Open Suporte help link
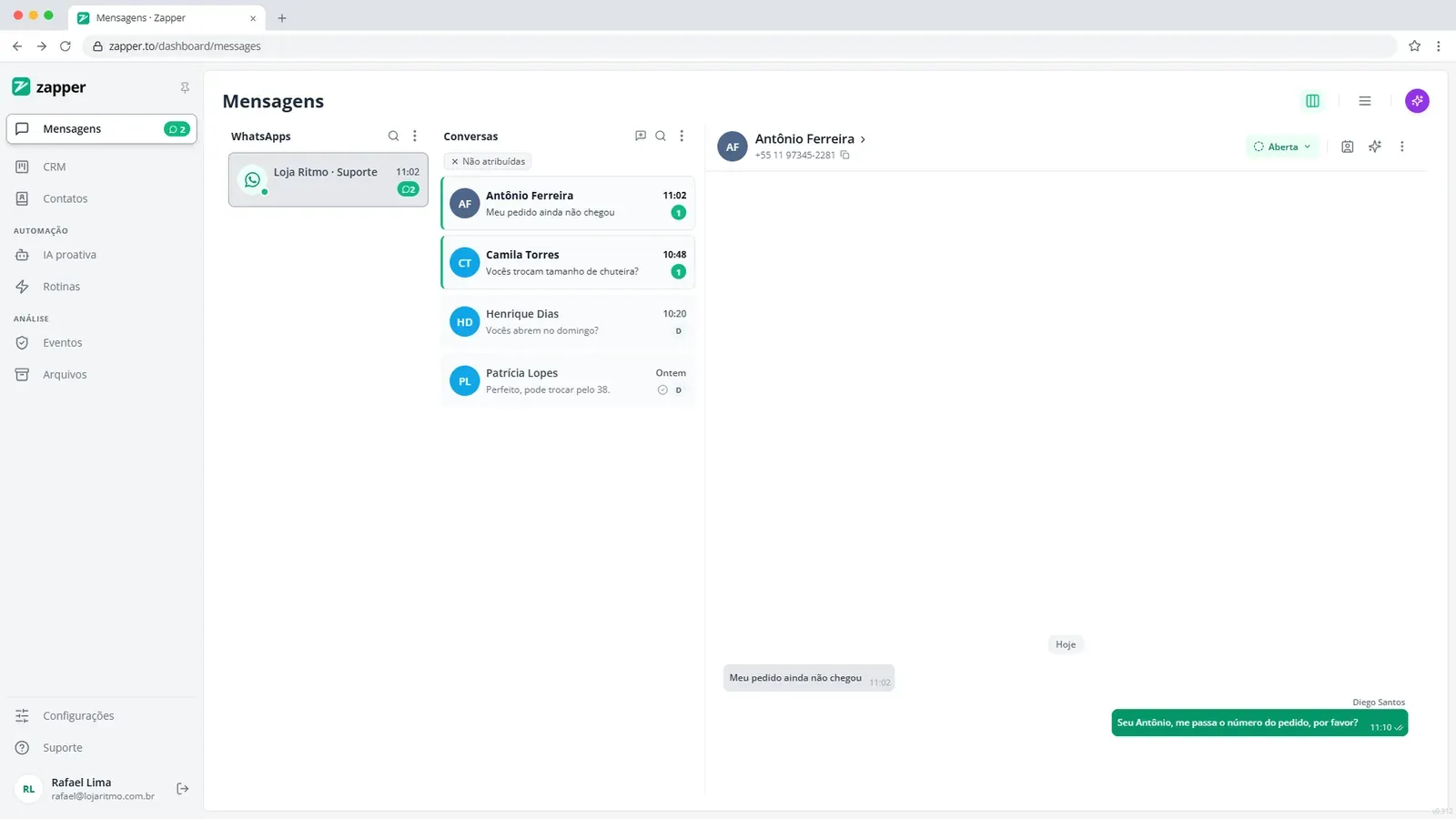 101,748
